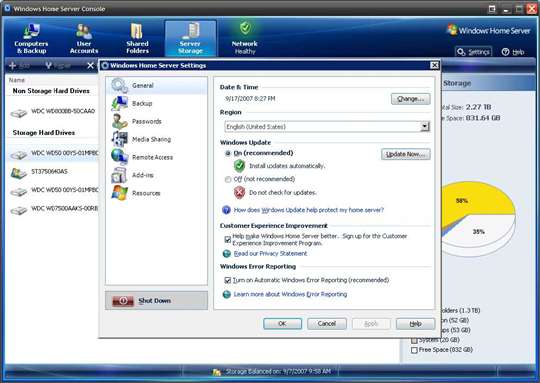The width and height of the screenshot is (540, 383).
Task: Open the User Accounts tab
Action: pos(84,38)
